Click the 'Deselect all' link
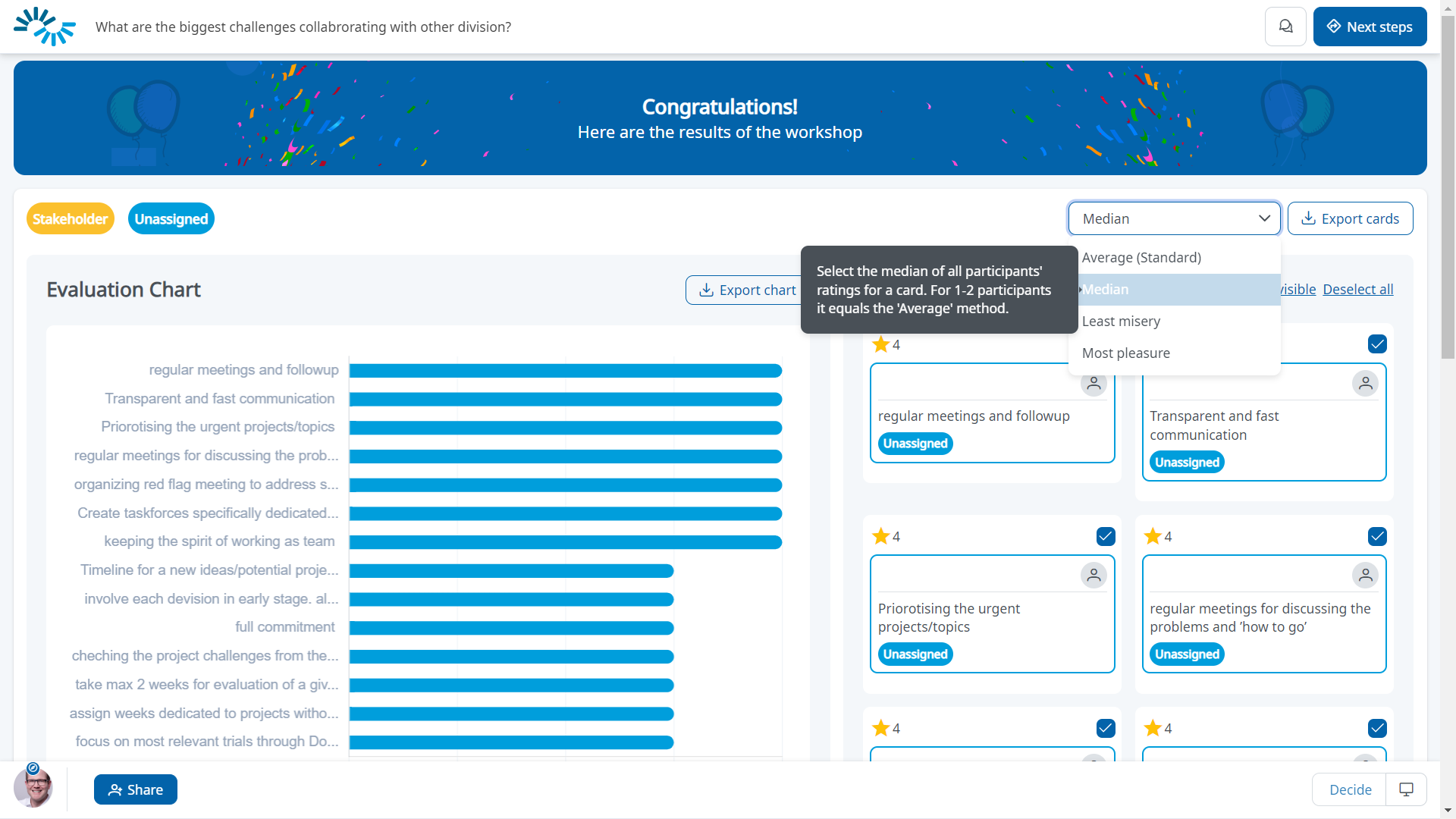The image size is (1456, 819). [x=1357, y=290]
